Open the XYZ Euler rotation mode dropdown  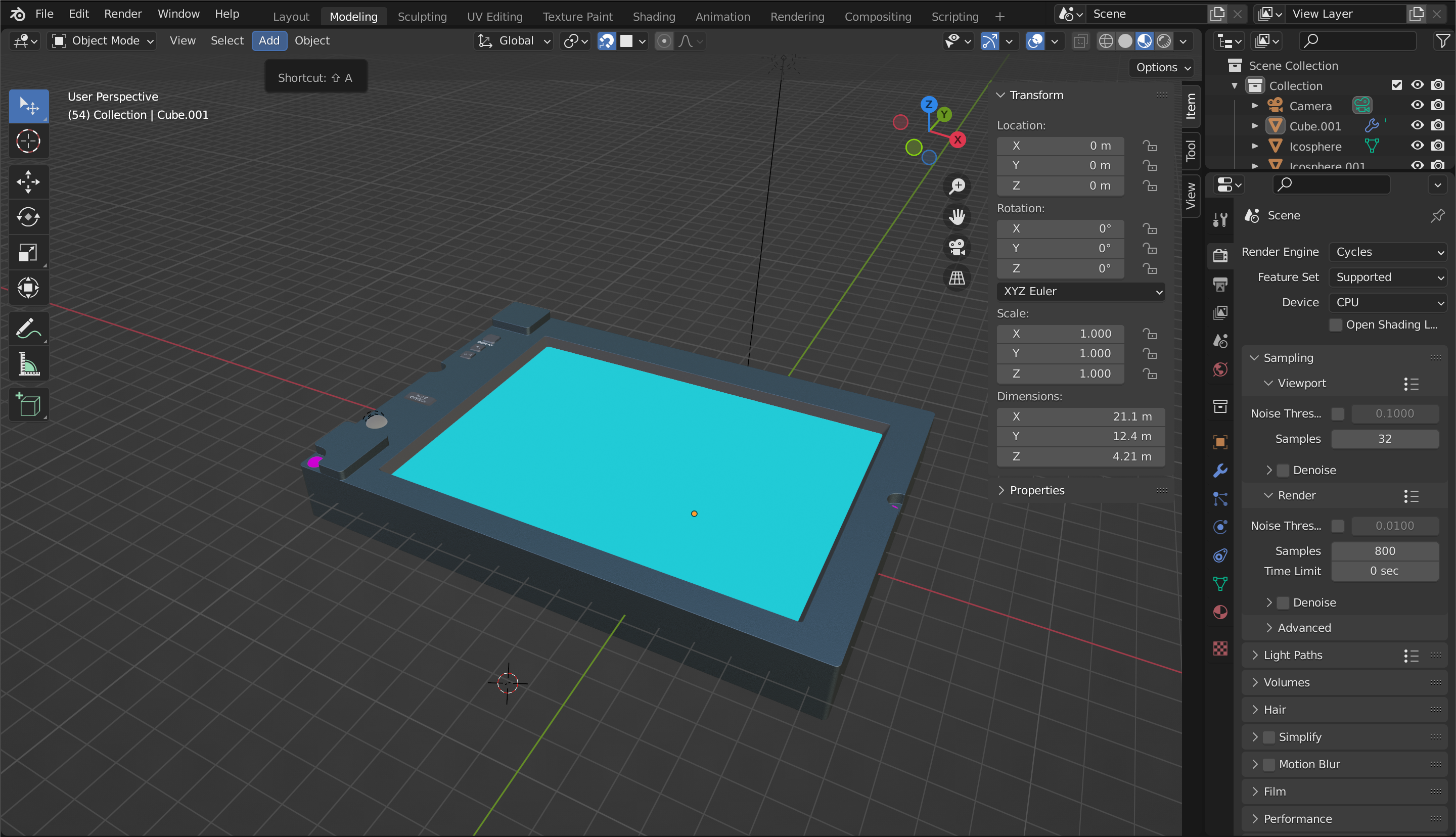point(1080,292)
